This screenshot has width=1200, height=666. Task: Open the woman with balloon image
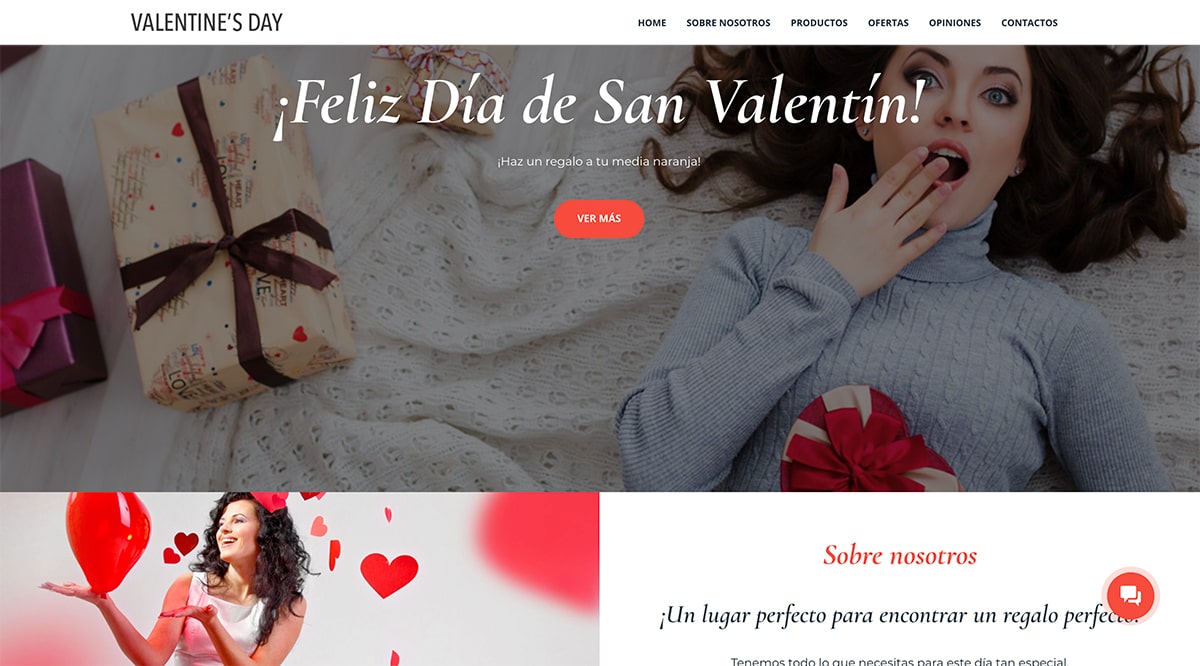pos(300,579)
